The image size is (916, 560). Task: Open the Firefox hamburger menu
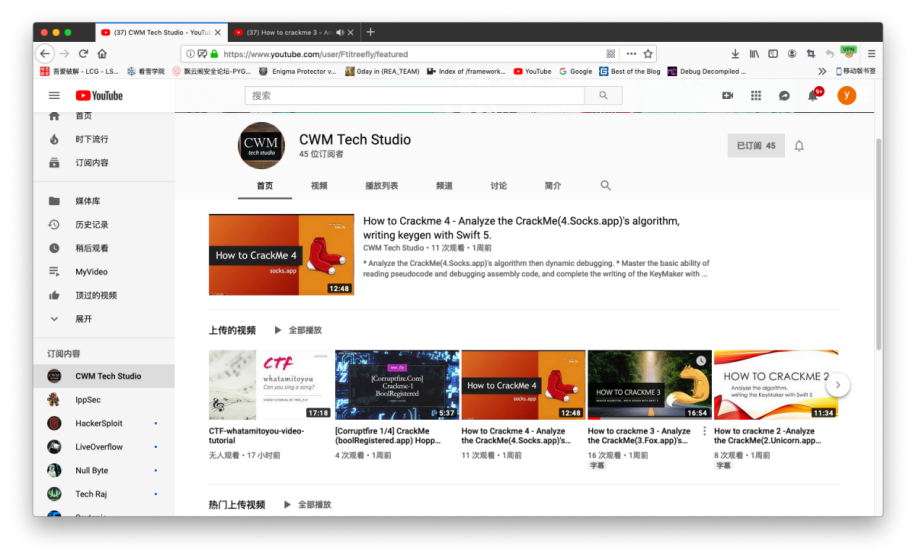coord(871,54)
